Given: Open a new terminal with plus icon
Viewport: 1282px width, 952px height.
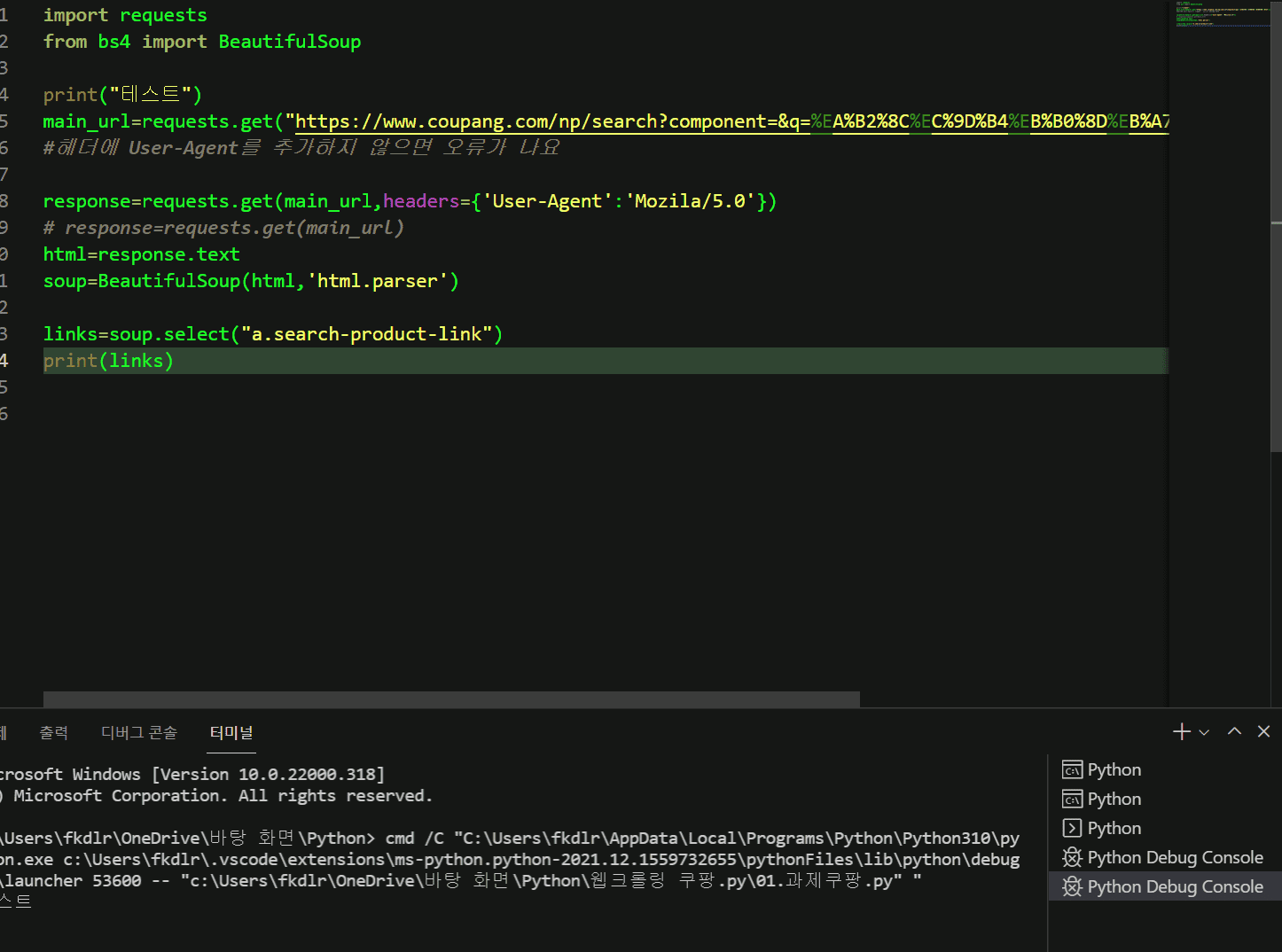Looking at the screenshot, I should [x=1181, y=731].
